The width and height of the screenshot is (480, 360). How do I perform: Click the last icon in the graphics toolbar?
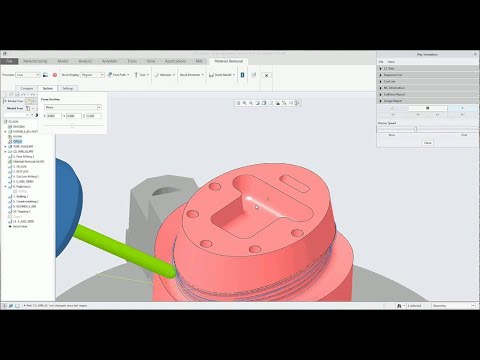[x=297, y=103]
